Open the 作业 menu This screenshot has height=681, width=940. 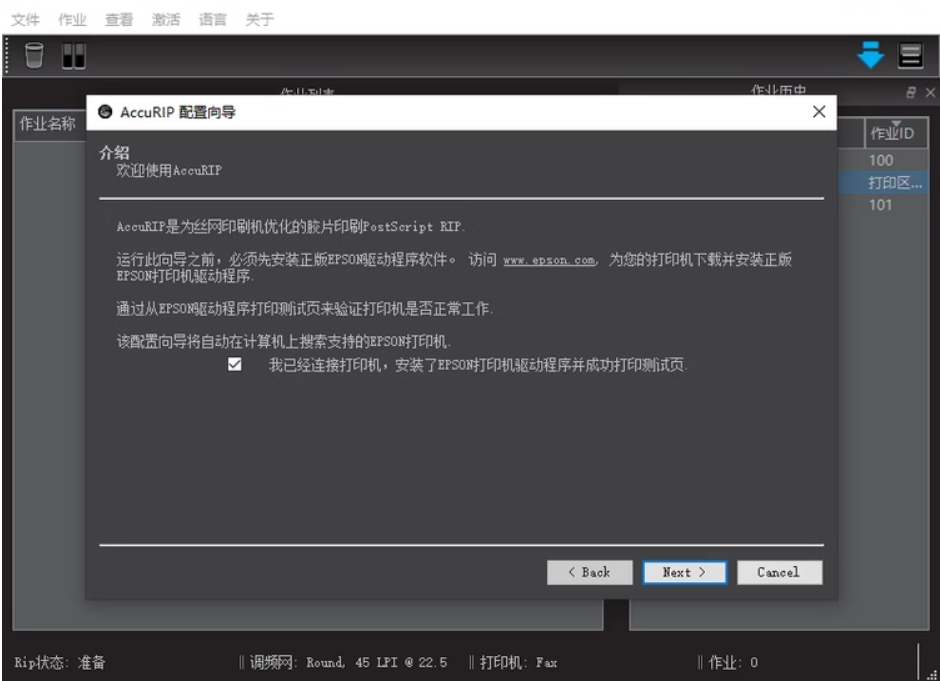(72, 19)
